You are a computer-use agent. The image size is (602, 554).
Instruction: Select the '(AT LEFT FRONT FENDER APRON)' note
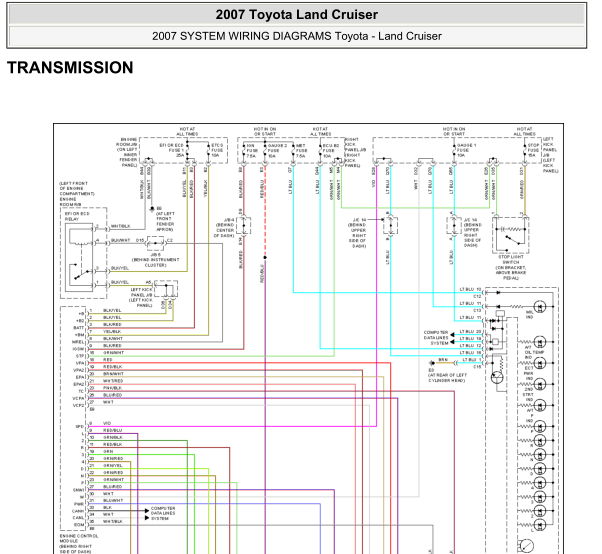click(165, 222)
